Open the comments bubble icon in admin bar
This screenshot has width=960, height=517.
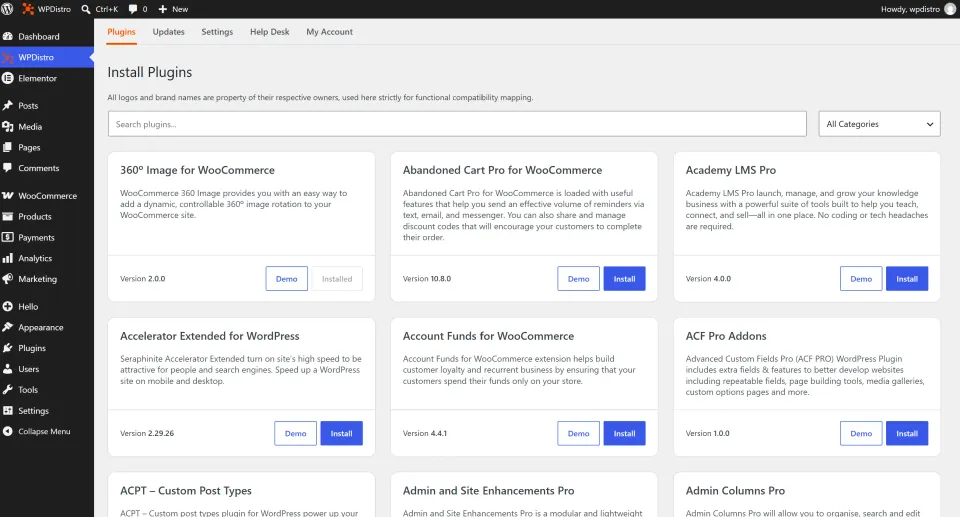[x=133, y=9]
